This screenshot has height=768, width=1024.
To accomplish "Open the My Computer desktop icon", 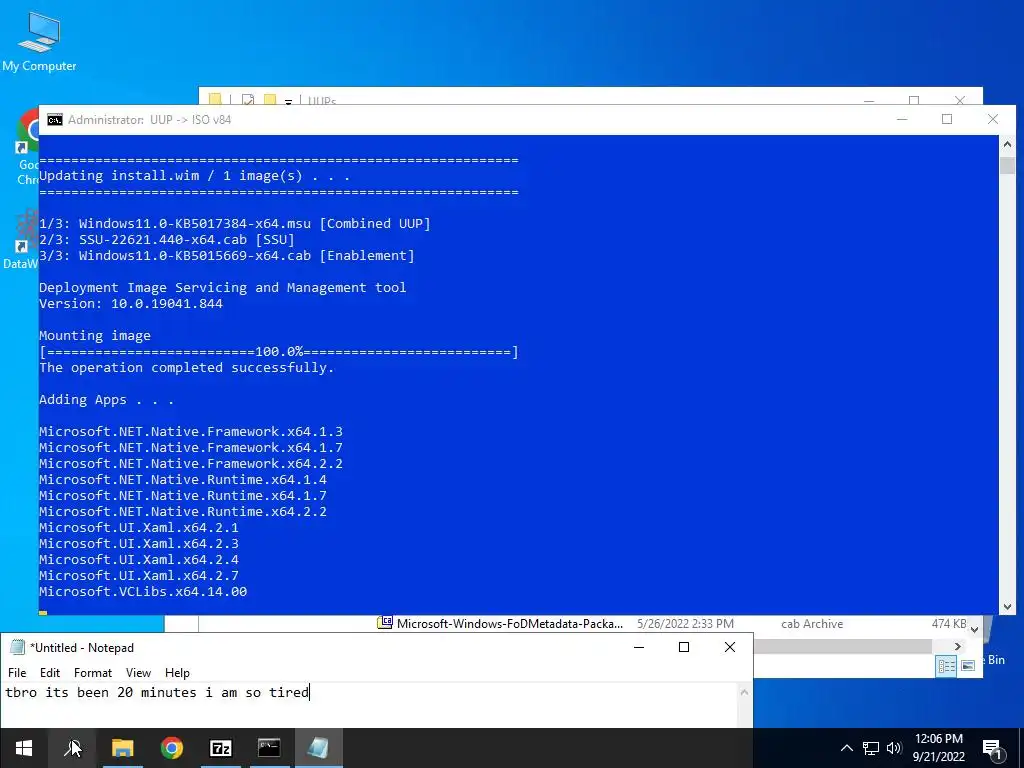I will (39, 41).
